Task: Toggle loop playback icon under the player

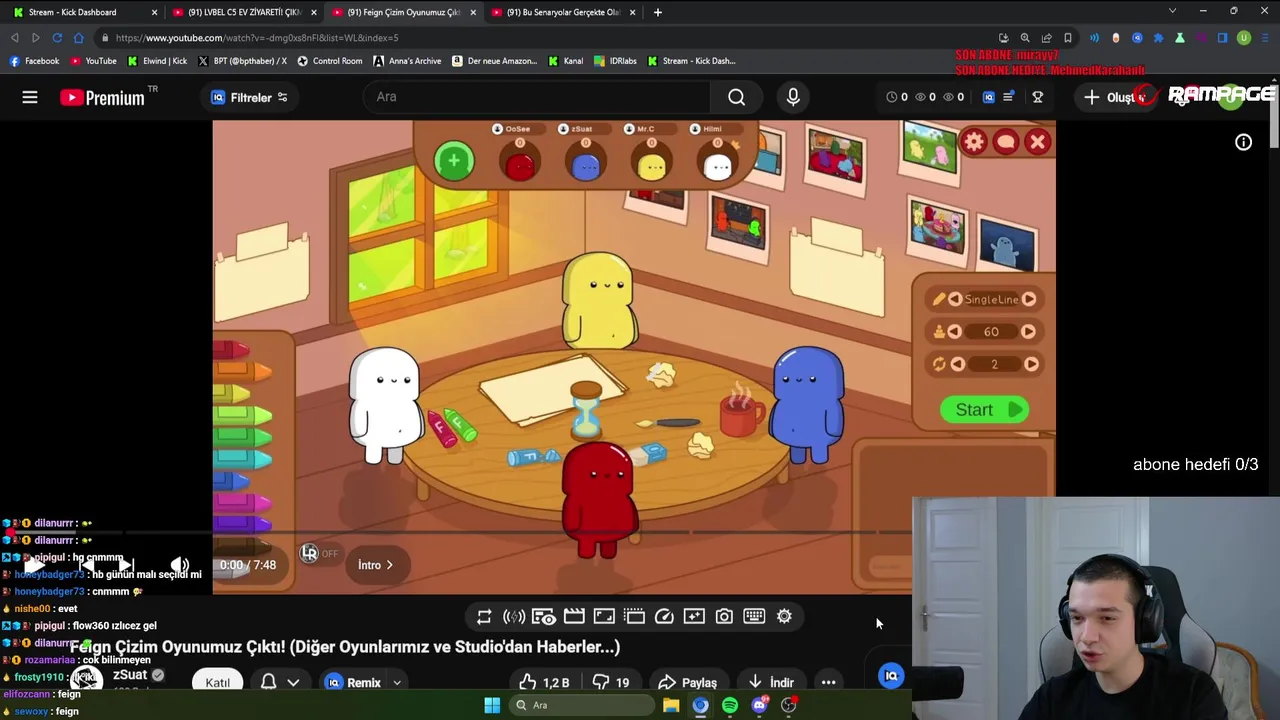Action: click(484, 616)
